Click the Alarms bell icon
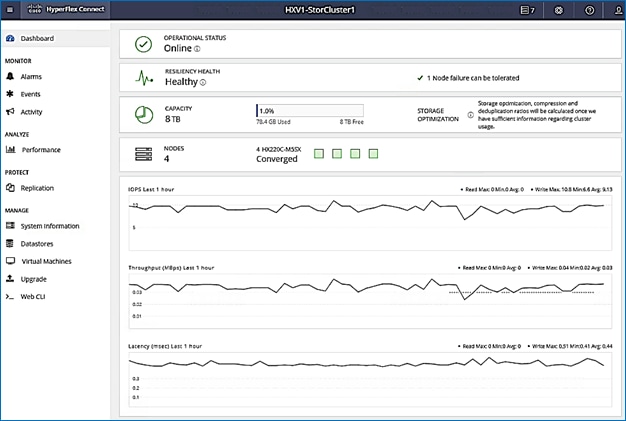The image size is (626, 421). click(x=10, y=76)
